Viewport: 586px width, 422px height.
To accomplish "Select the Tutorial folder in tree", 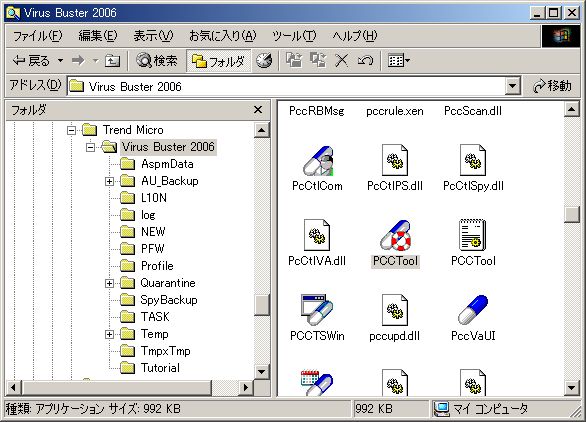I will pos(150,368).
